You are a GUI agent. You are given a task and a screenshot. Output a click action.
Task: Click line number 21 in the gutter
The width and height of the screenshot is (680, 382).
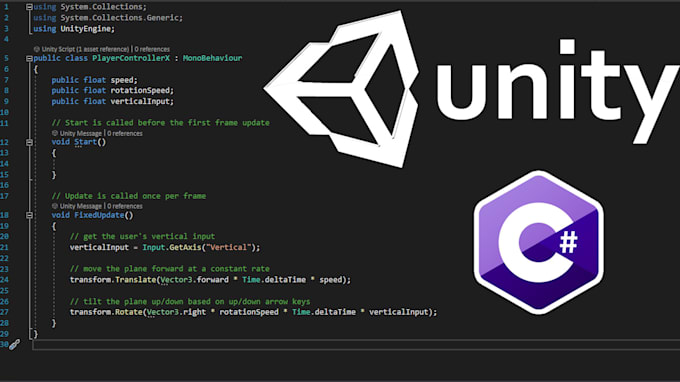[x=4, y=248]
